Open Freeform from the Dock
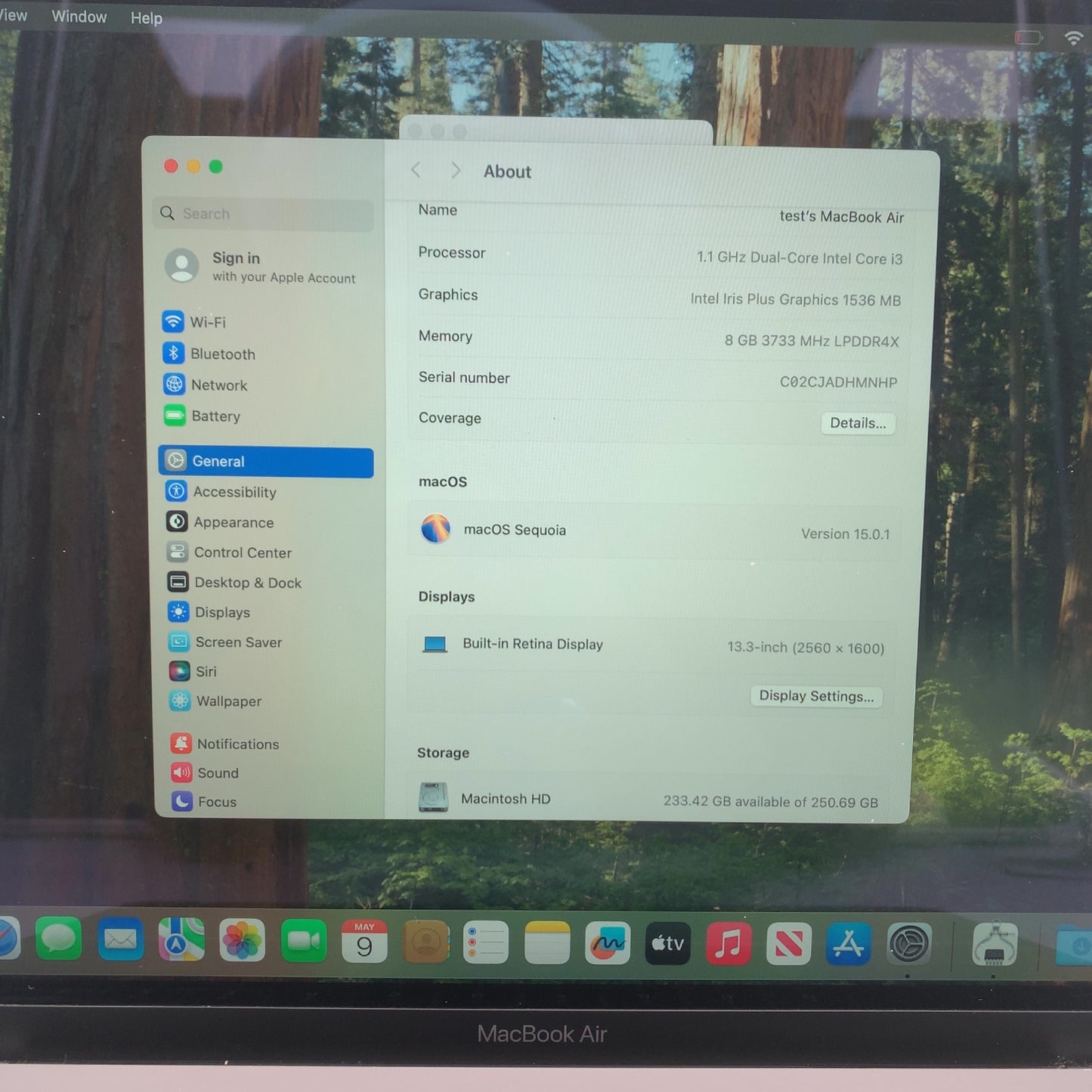 tap(608, 943)
